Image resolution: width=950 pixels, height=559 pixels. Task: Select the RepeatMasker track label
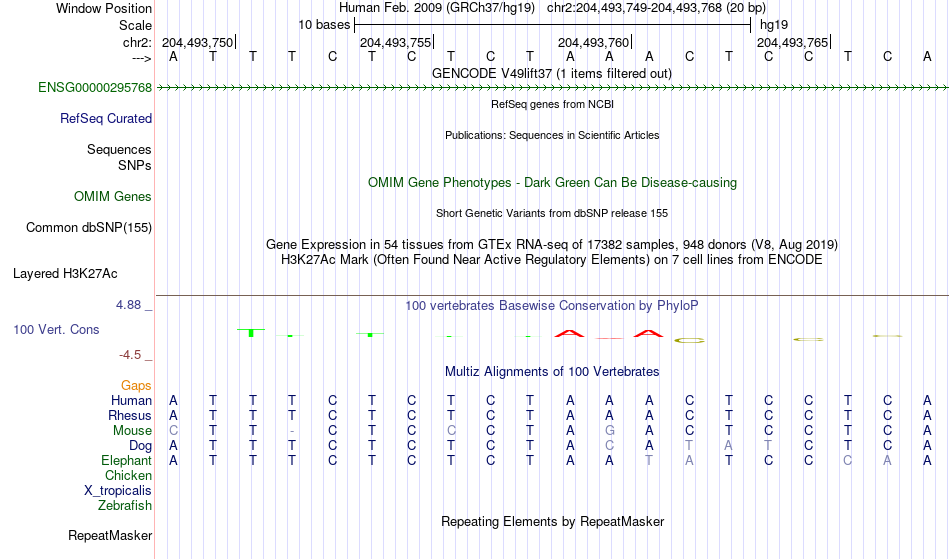pos(110,535)
